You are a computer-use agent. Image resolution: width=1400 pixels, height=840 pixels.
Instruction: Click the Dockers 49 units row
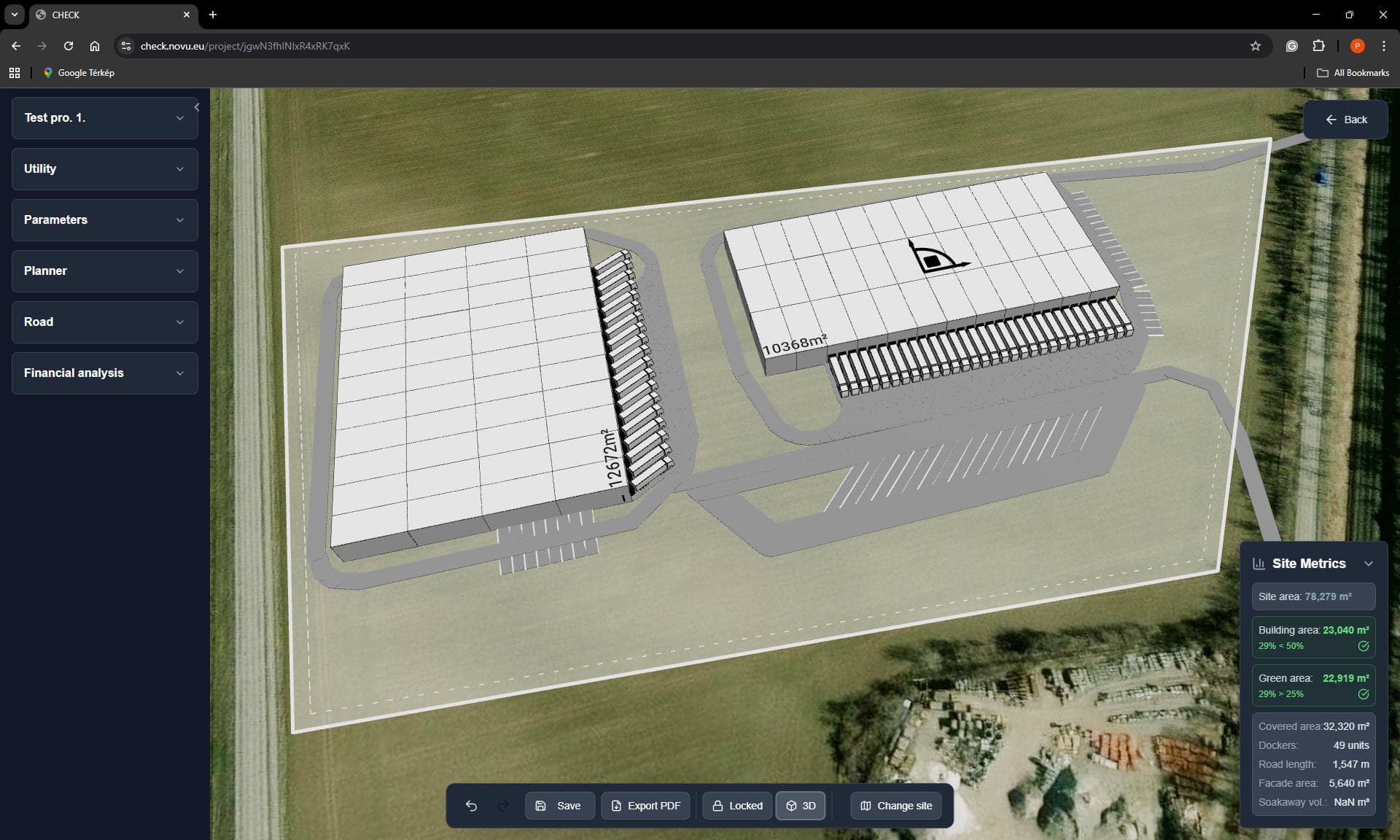point(1314,745)
